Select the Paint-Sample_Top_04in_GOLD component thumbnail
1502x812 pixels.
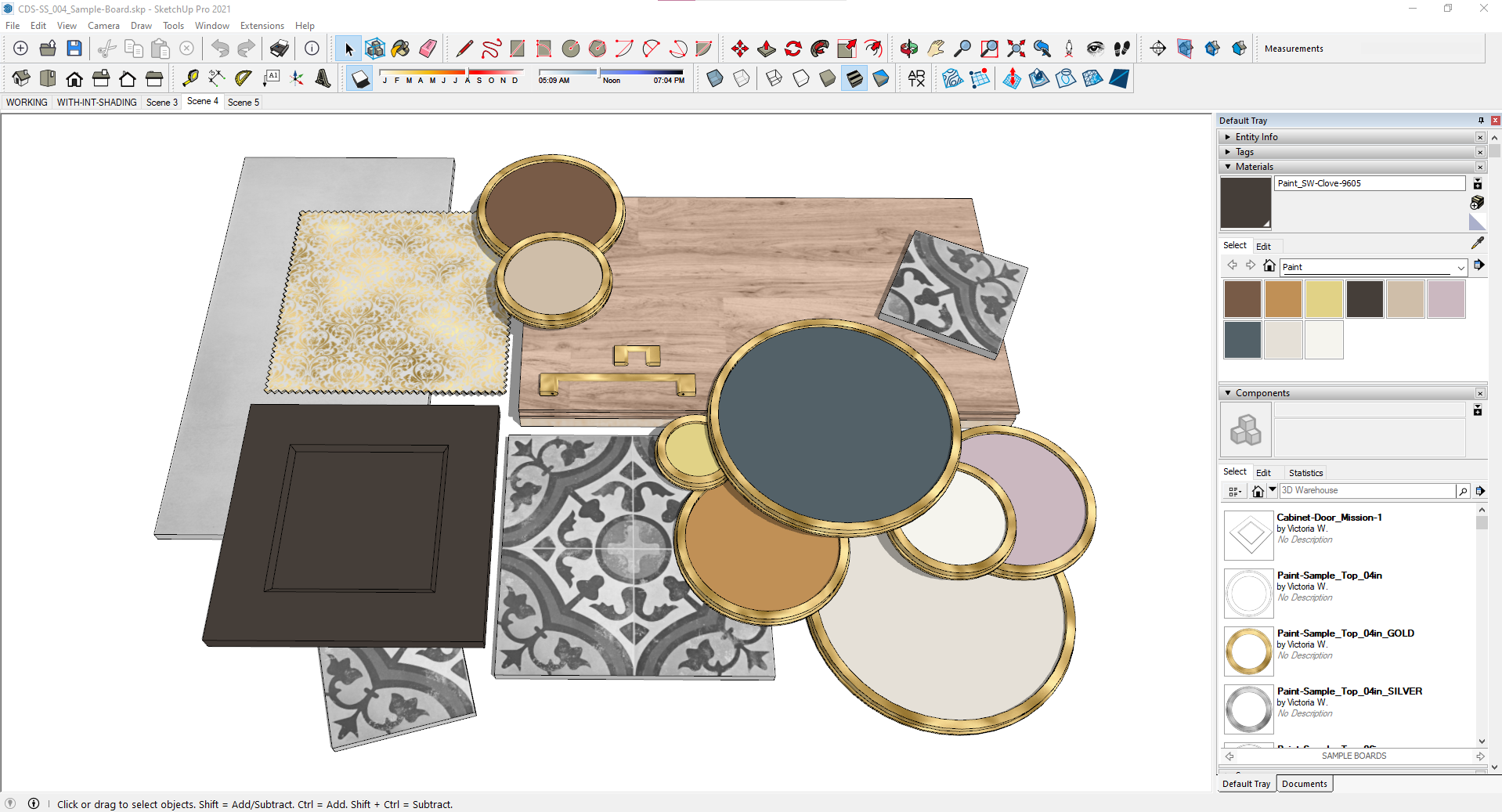(x=1247, y=651)
